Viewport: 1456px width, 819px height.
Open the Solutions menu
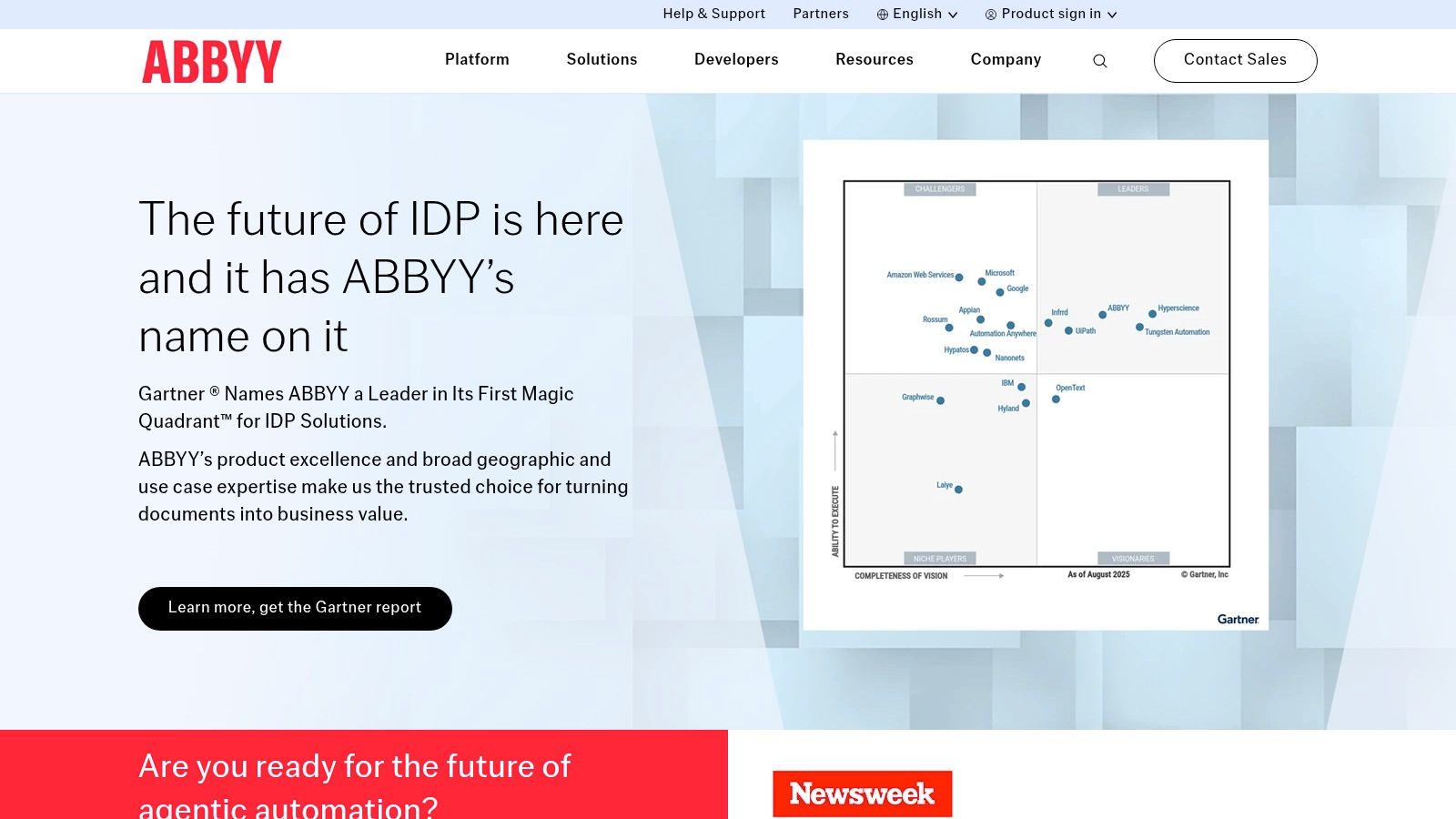602,59
